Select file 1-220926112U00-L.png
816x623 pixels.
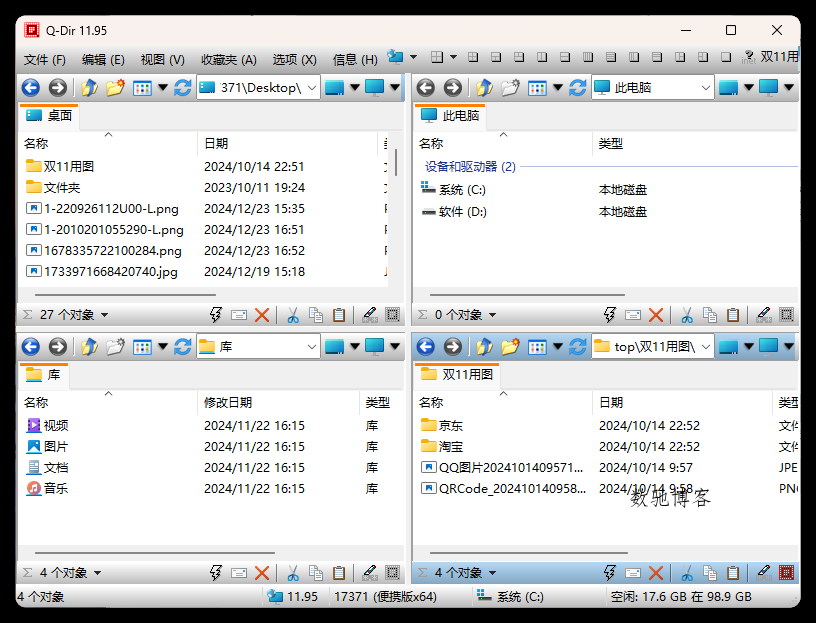coord(102,209)
